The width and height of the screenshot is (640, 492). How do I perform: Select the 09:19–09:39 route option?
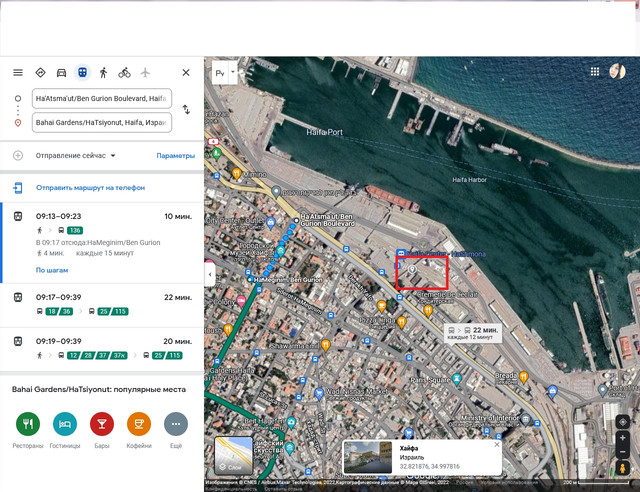pyautogui.click(x=102, y=349)
